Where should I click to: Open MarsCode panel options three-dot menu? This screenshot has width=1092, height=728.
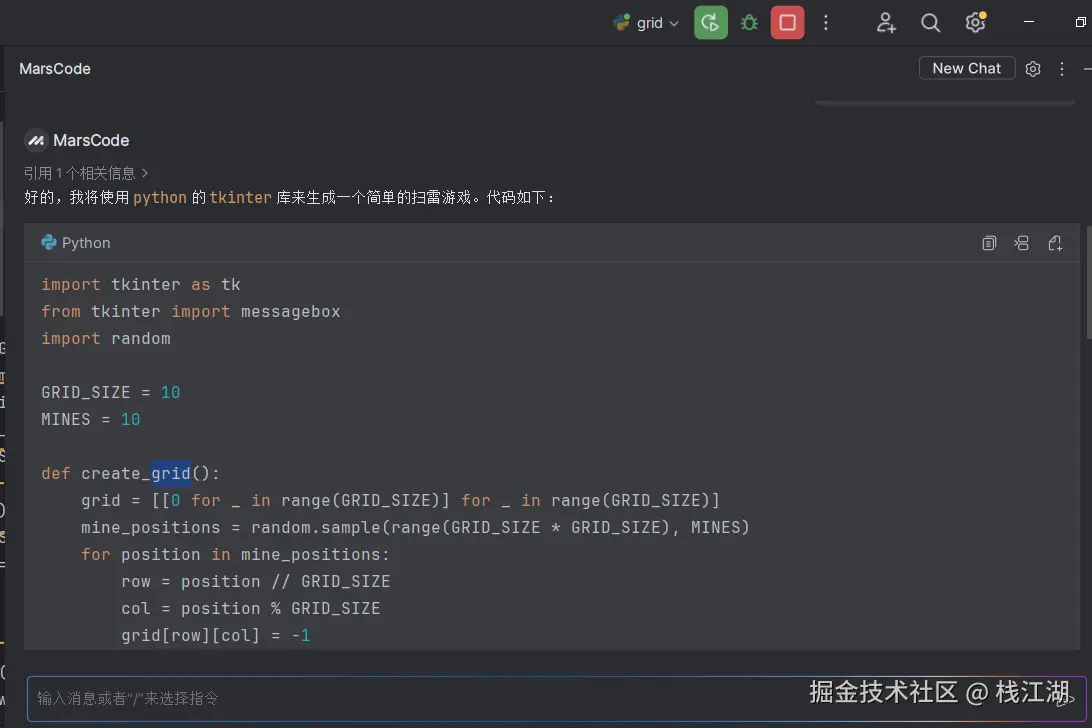pyautogui.click(x=1061, y=69)
